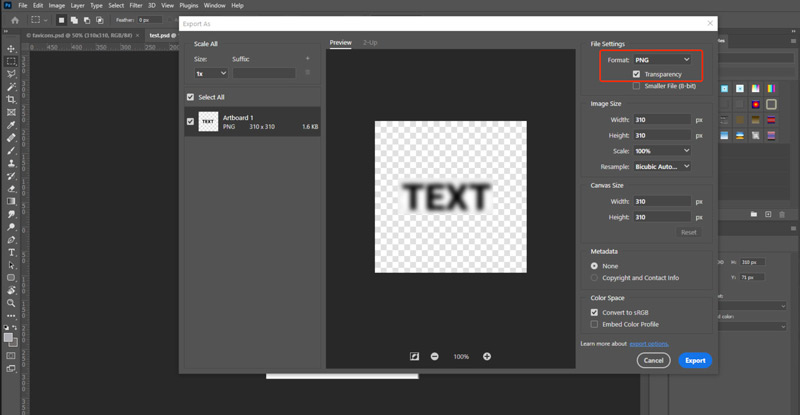Select the Hand tool
The width and height of the screenshot is (800, 415).
(x=11, y=290)
